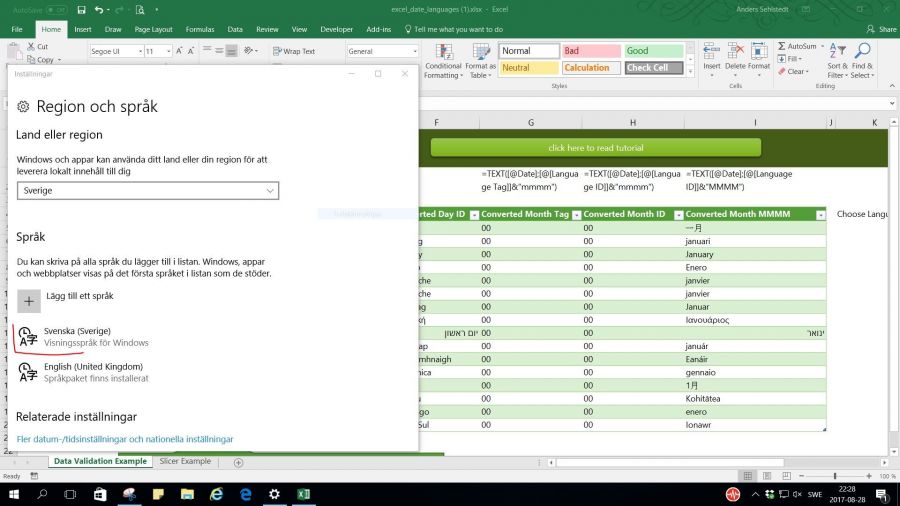Click Wrap Text in the ribbon
Screen dimensions: 900x506
pos(294,51)
